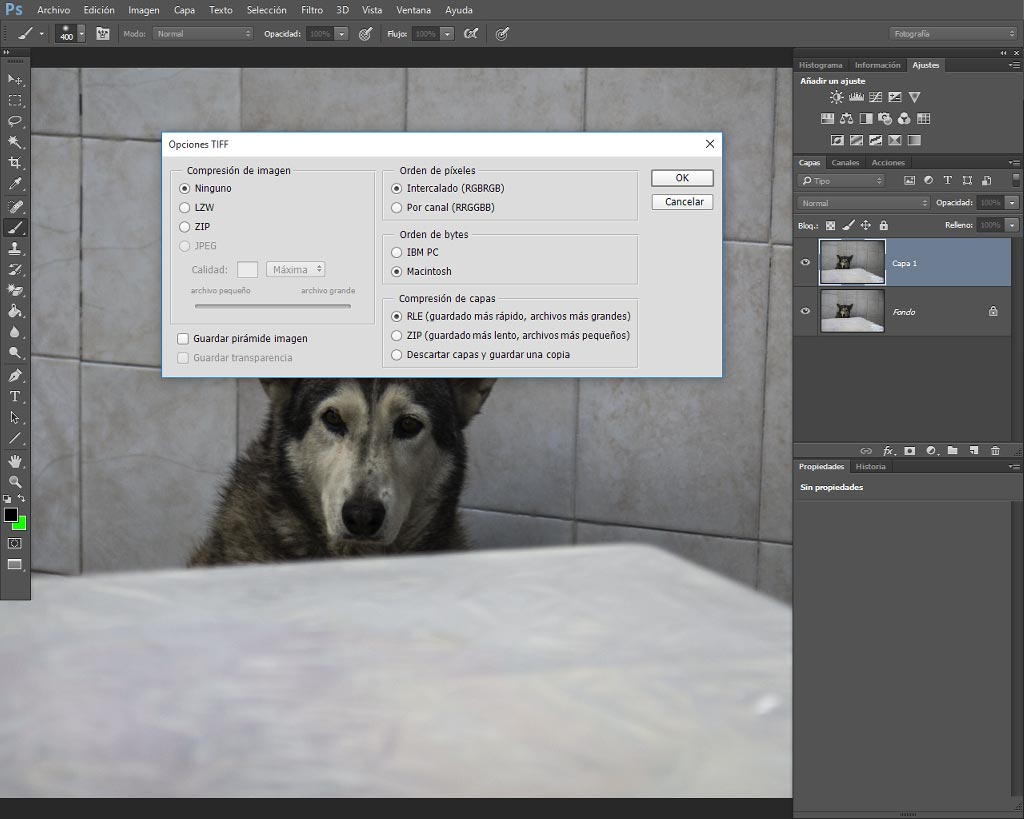This screenshot has height=819, width=1024.
Task: Click Cancelar in TIFF options dialog
Action: tap(682, 202)
